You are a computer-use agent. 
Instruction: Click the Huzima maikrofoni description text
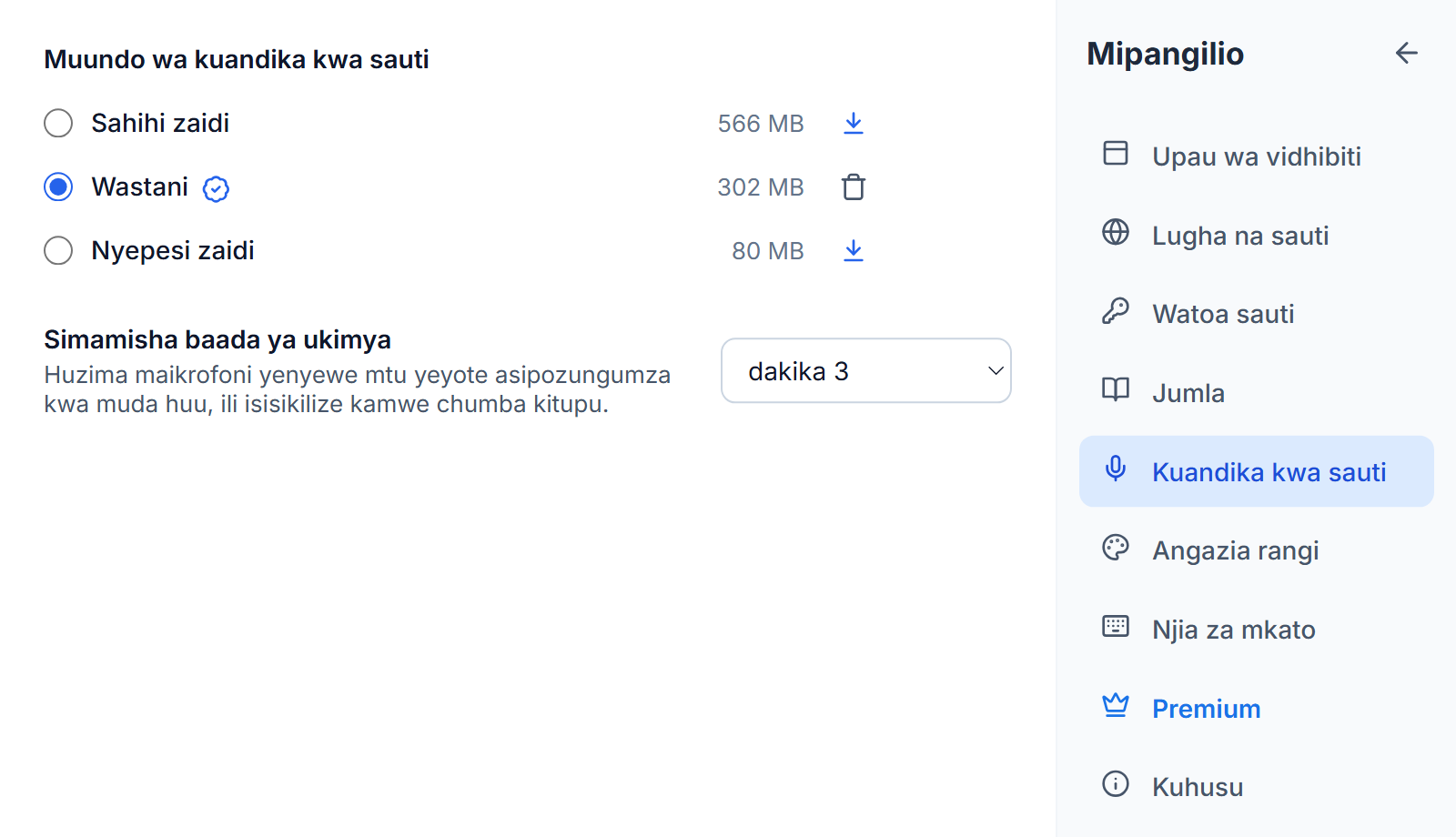coord(357,389)
